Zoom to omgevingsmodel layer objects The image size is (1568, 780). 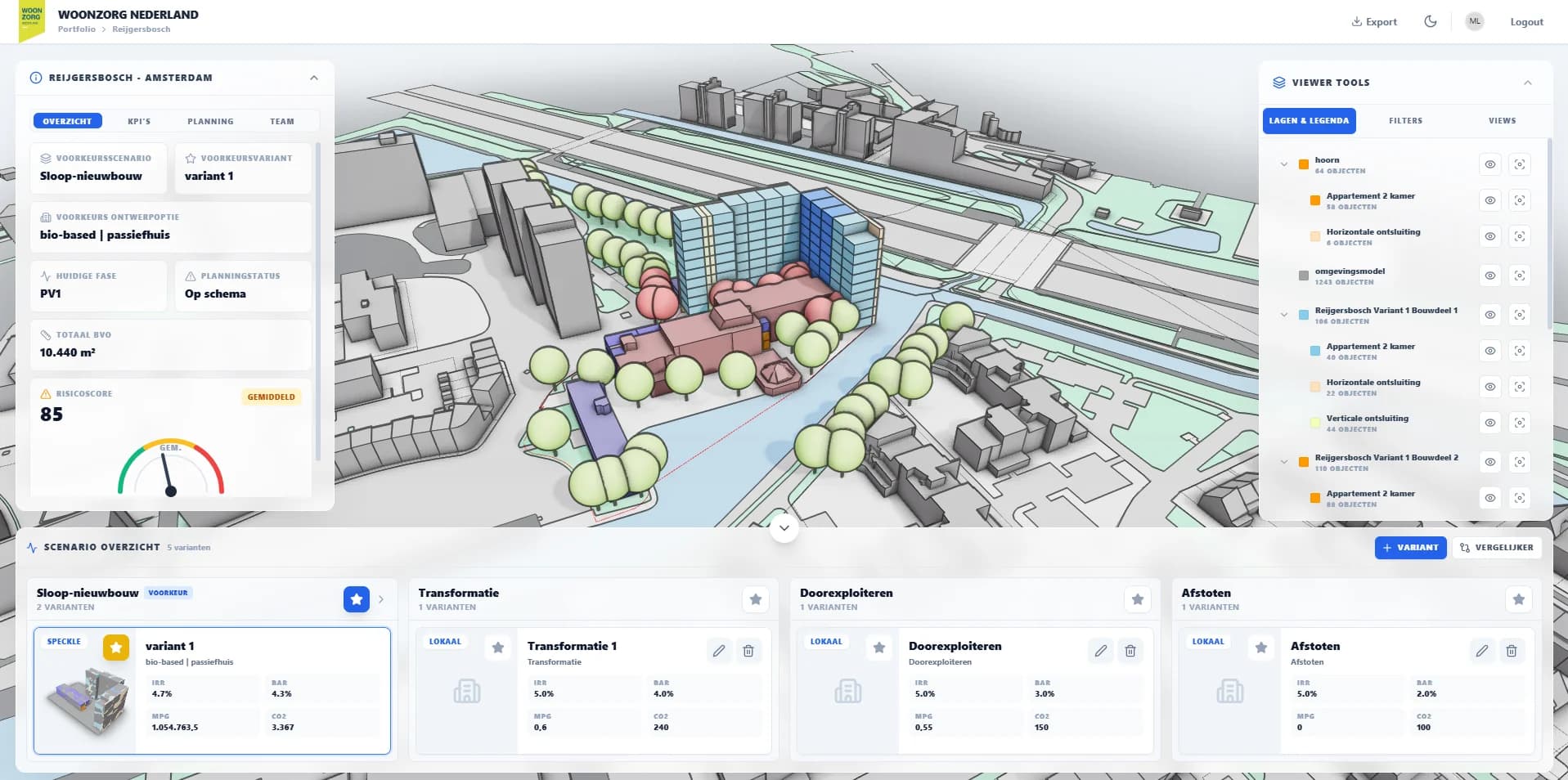coord(1519,276)
